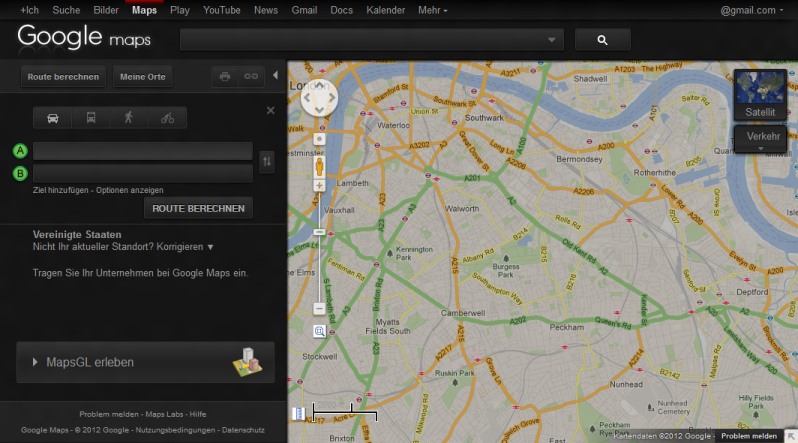Image resolution: width=798 pixels, height=443 pixels.
Task: Zoom out with the minus button
Action: pyautogui.click(x=319, y=309)
